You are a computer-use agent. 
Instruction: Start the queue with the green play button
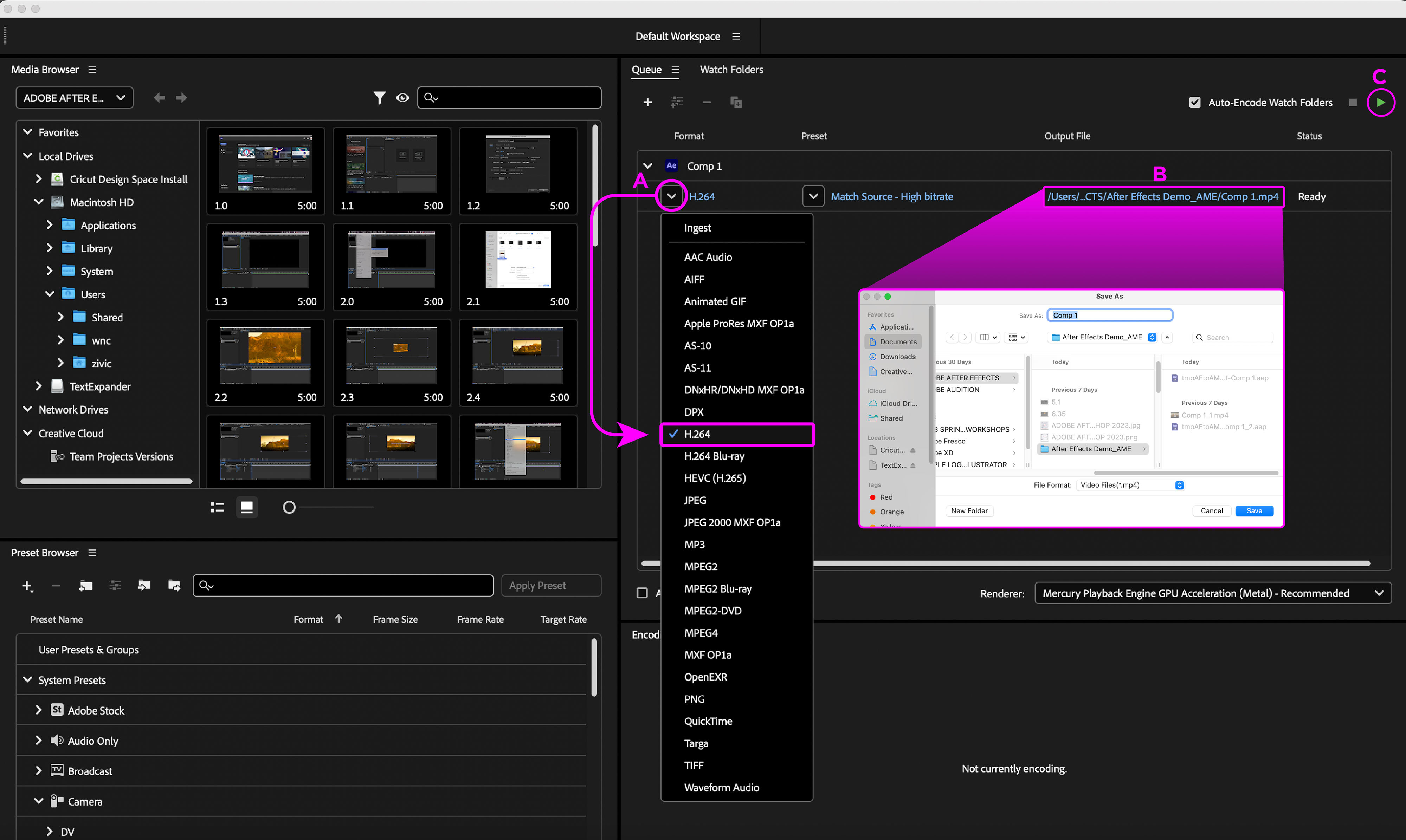(1381, 103)
